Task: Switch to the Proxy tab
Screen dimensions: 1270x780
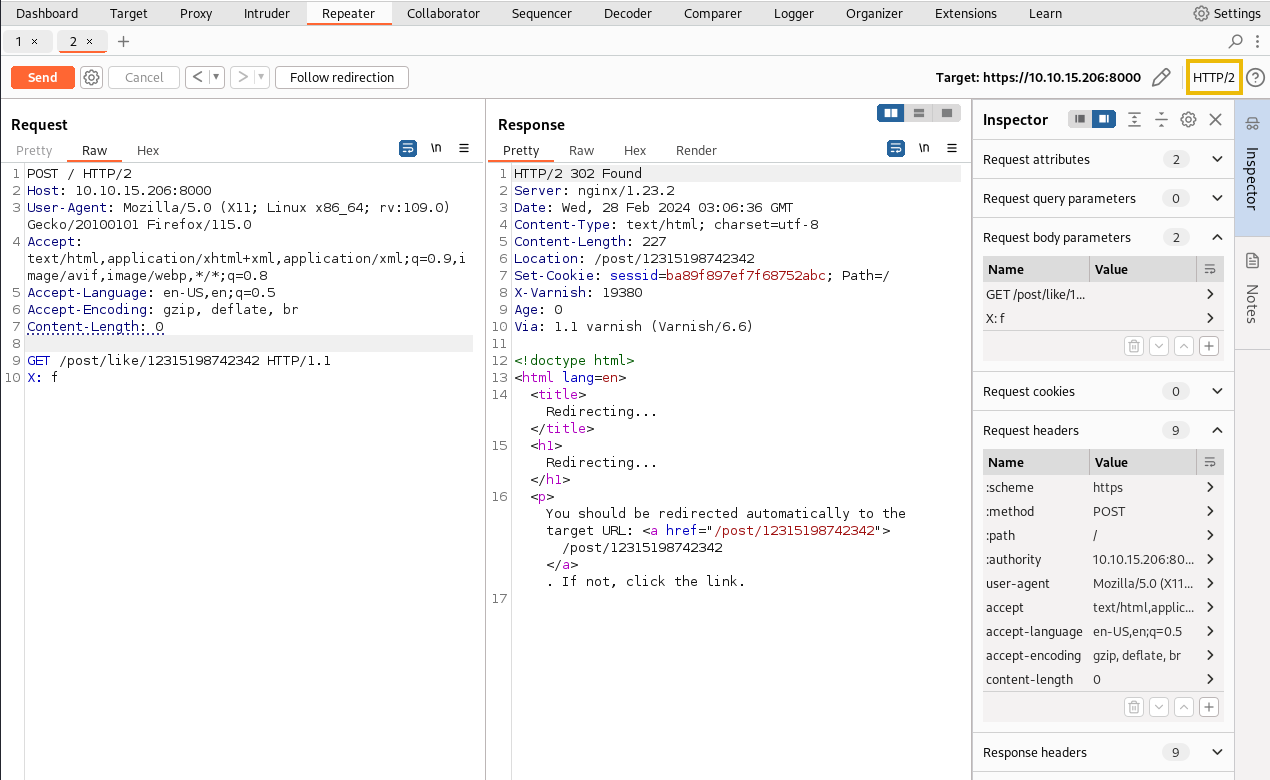Action: [196, 14]
